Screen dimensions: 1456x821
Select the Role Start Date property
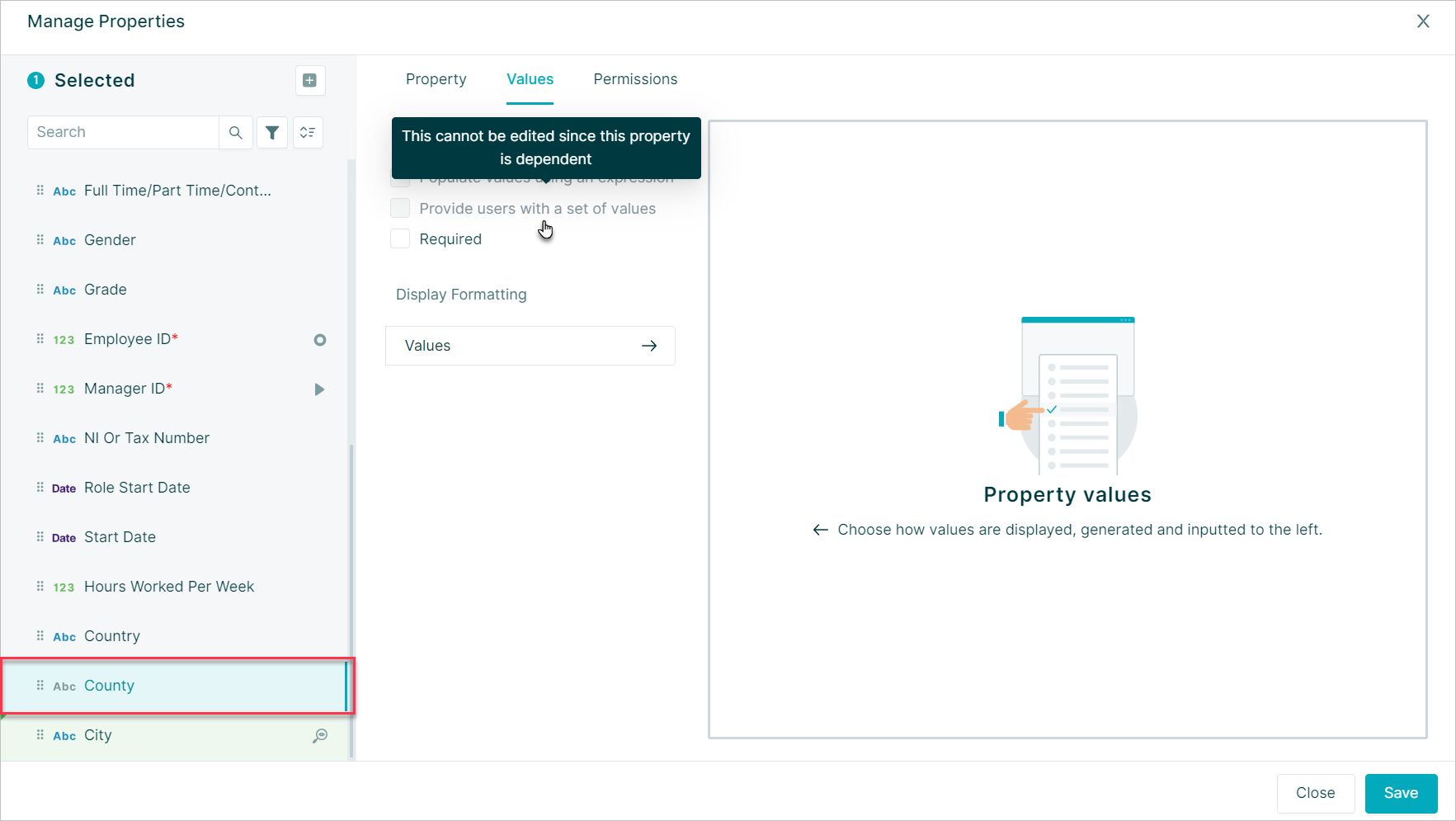point(137,488)
